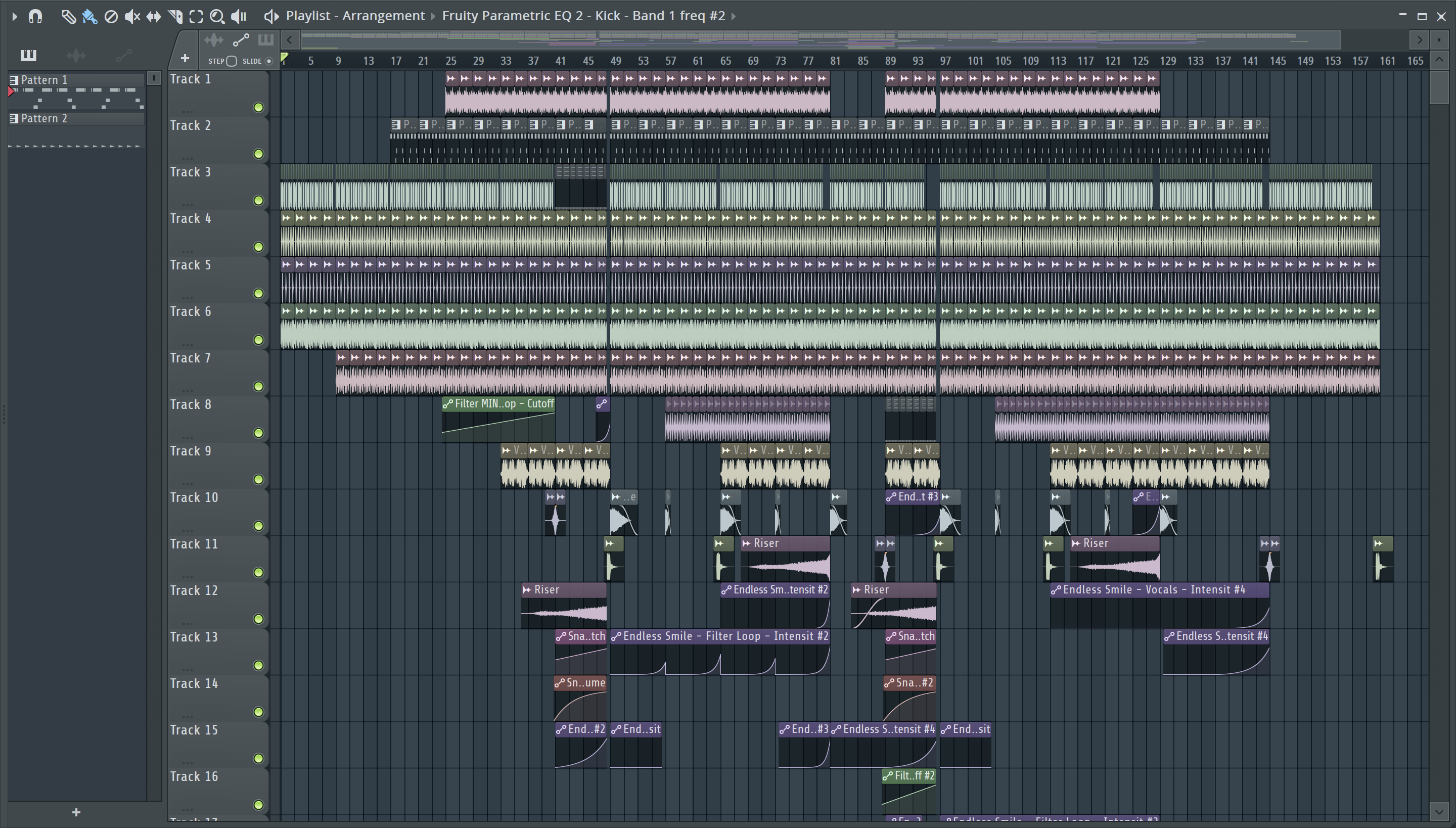Screen dimensions: 1456x828
Task: Select the Draw pencil tool
Action: 68,17
